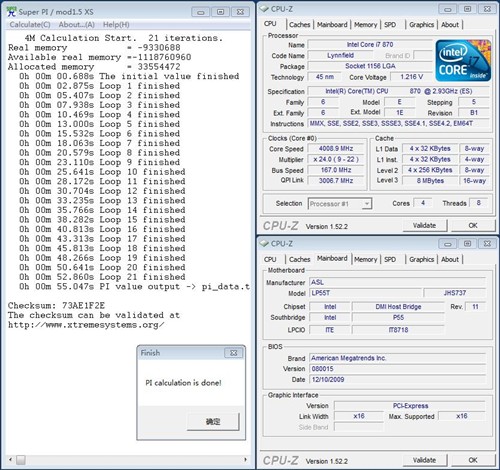Screen dimensions: 500x470
Task: Open the Calculate(C) menu in Super PI
Action: tap(30, 25)
